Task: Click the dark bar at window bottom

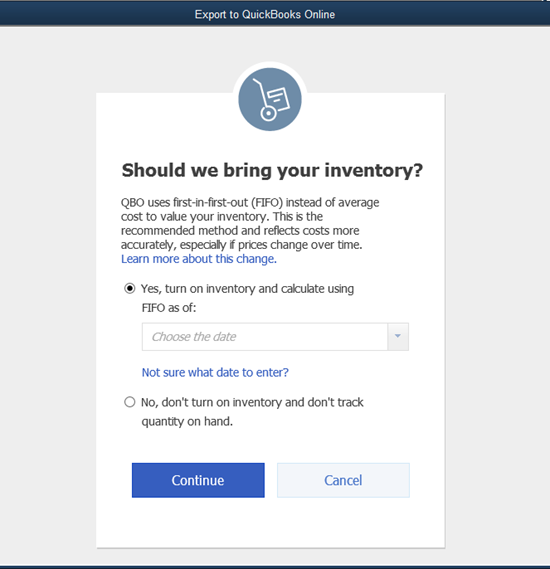Action: pyautogui.click(x=275, y=567)
